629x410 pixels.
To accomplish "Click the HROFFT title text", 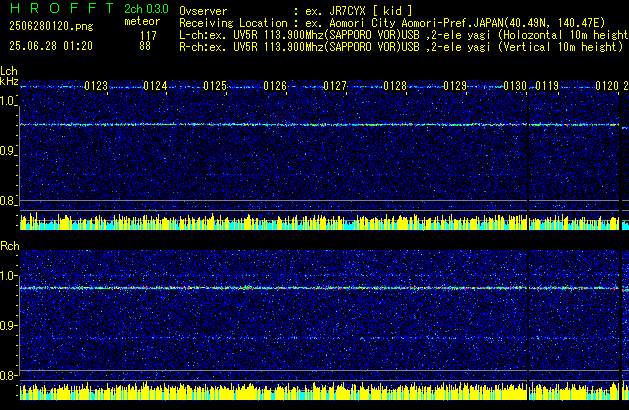I will tap(62, 8).
